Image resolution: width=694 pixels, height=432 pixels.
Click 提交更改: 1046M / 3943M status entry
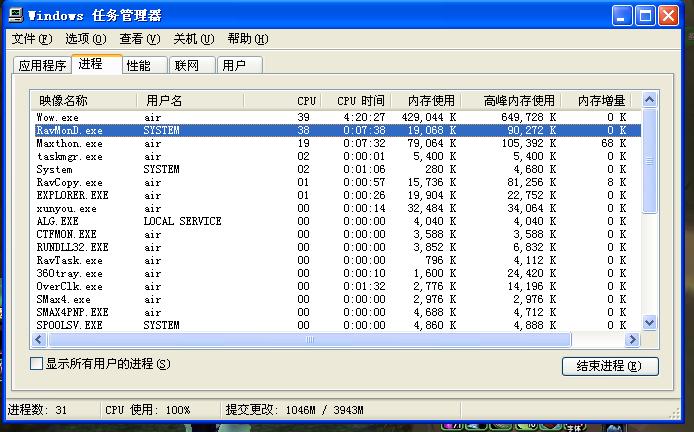(x=294, y=410)
